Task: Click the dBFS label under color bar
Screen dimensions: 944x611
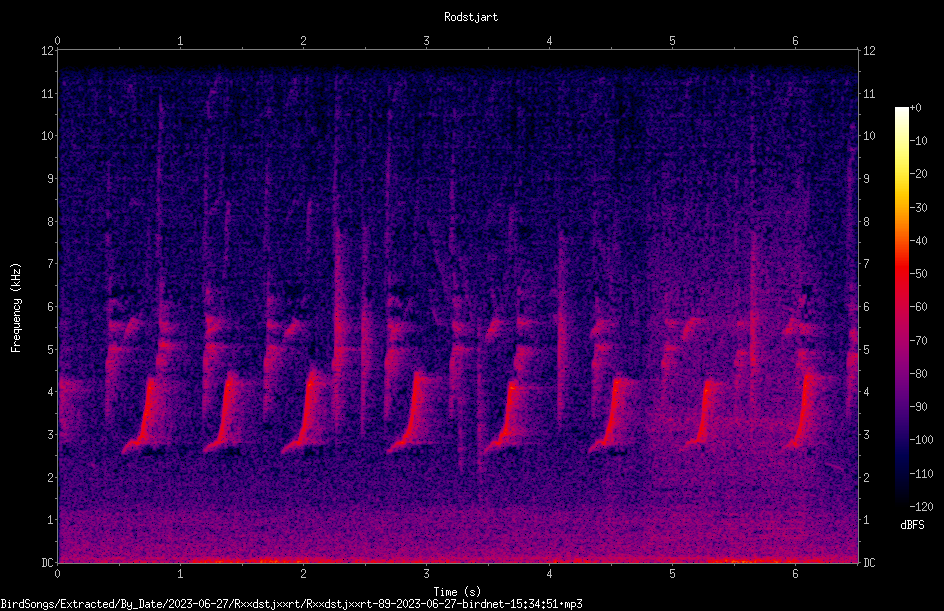Action: point(912,525)
